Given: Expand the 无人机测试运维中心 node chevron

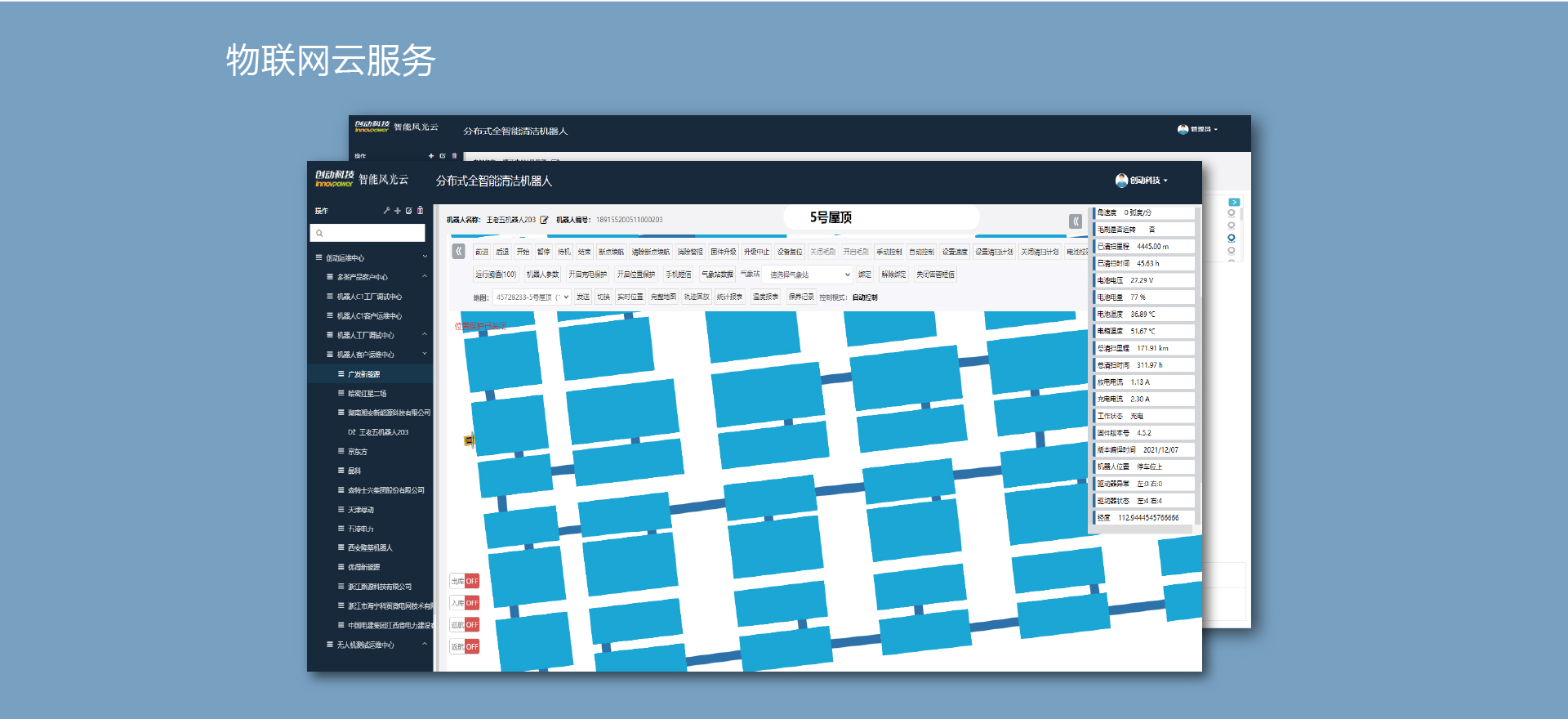Looking at the screenshot, I should pos(425,645).
